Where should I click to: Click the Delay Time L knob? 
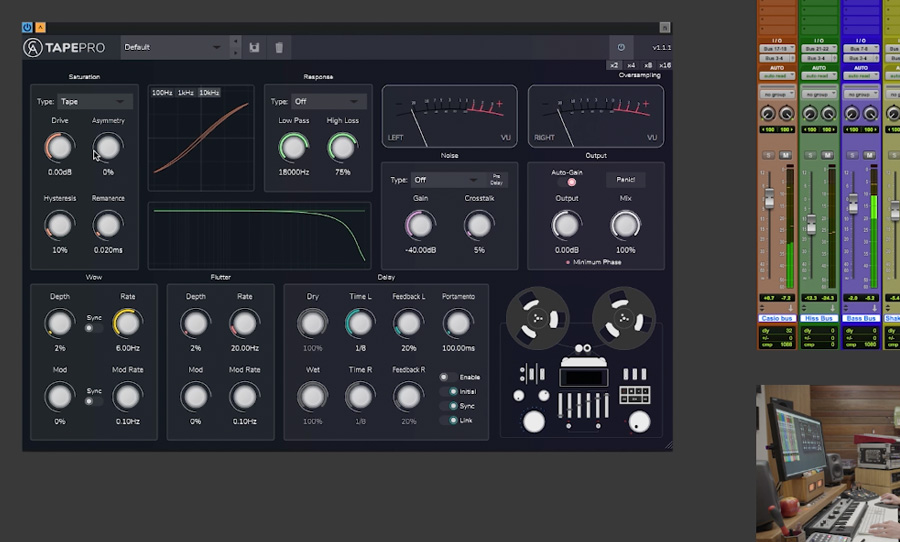tap(360, 322)
